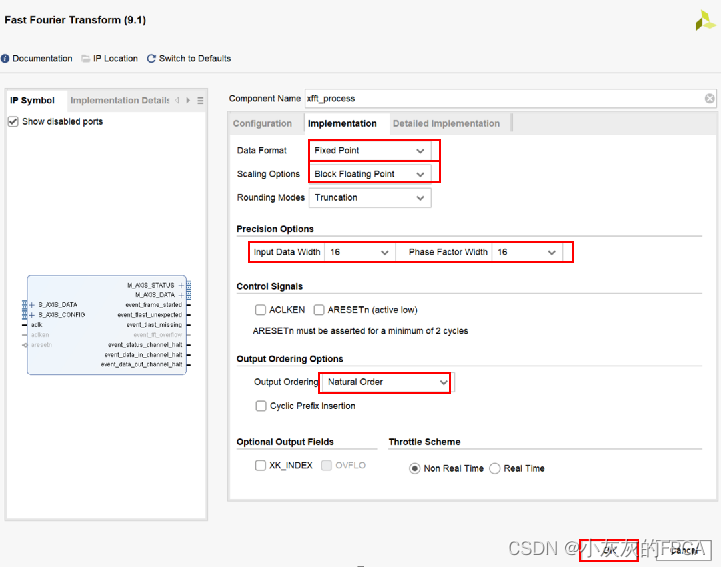Enable ARESETn (active low) checkbox

click(319, 310)
